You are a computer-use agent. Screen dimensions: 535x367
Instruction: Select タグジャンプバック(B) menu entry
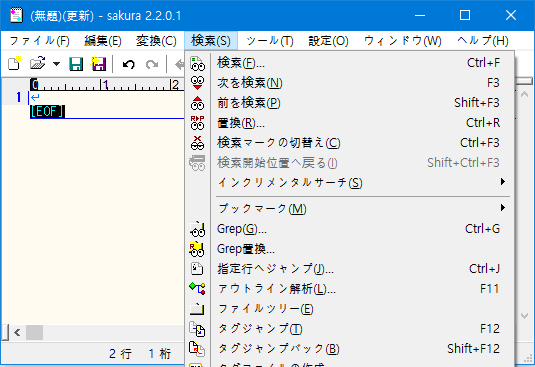(349, 349)
